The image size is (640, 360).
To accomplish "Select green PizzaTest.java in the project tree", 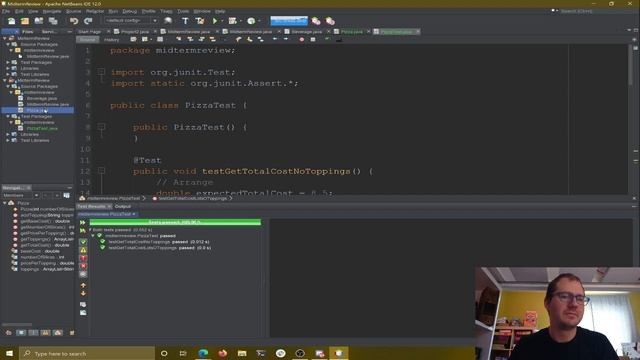I will [x=42, y=129].
